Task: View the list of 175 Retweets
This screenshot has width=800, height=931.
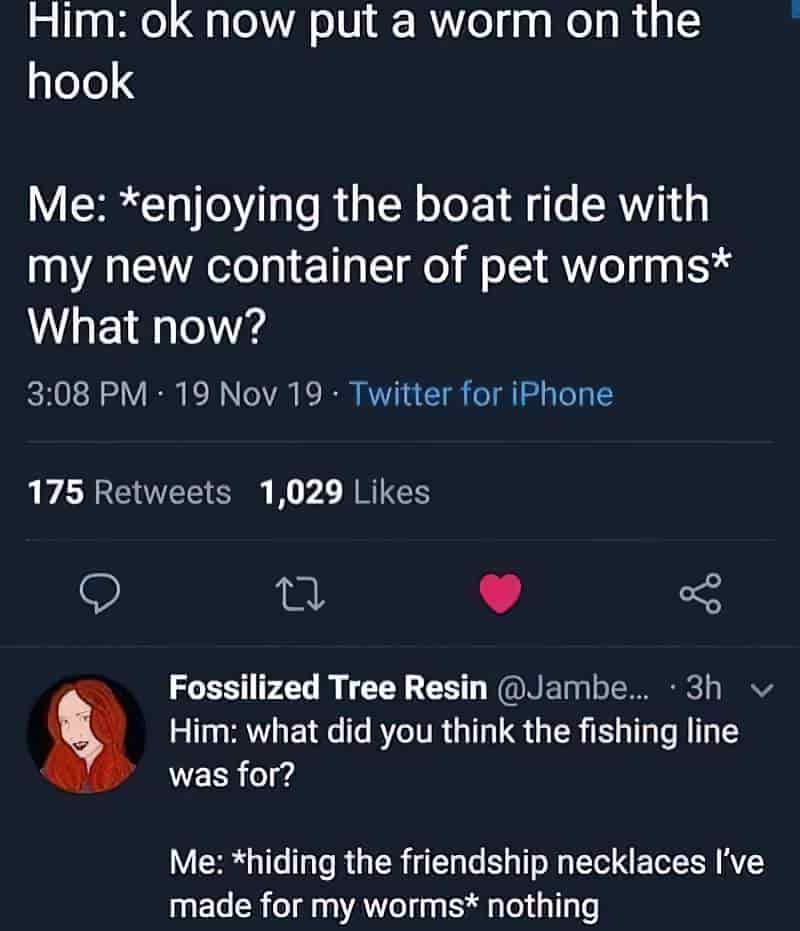Action: [x=129, y=492]
